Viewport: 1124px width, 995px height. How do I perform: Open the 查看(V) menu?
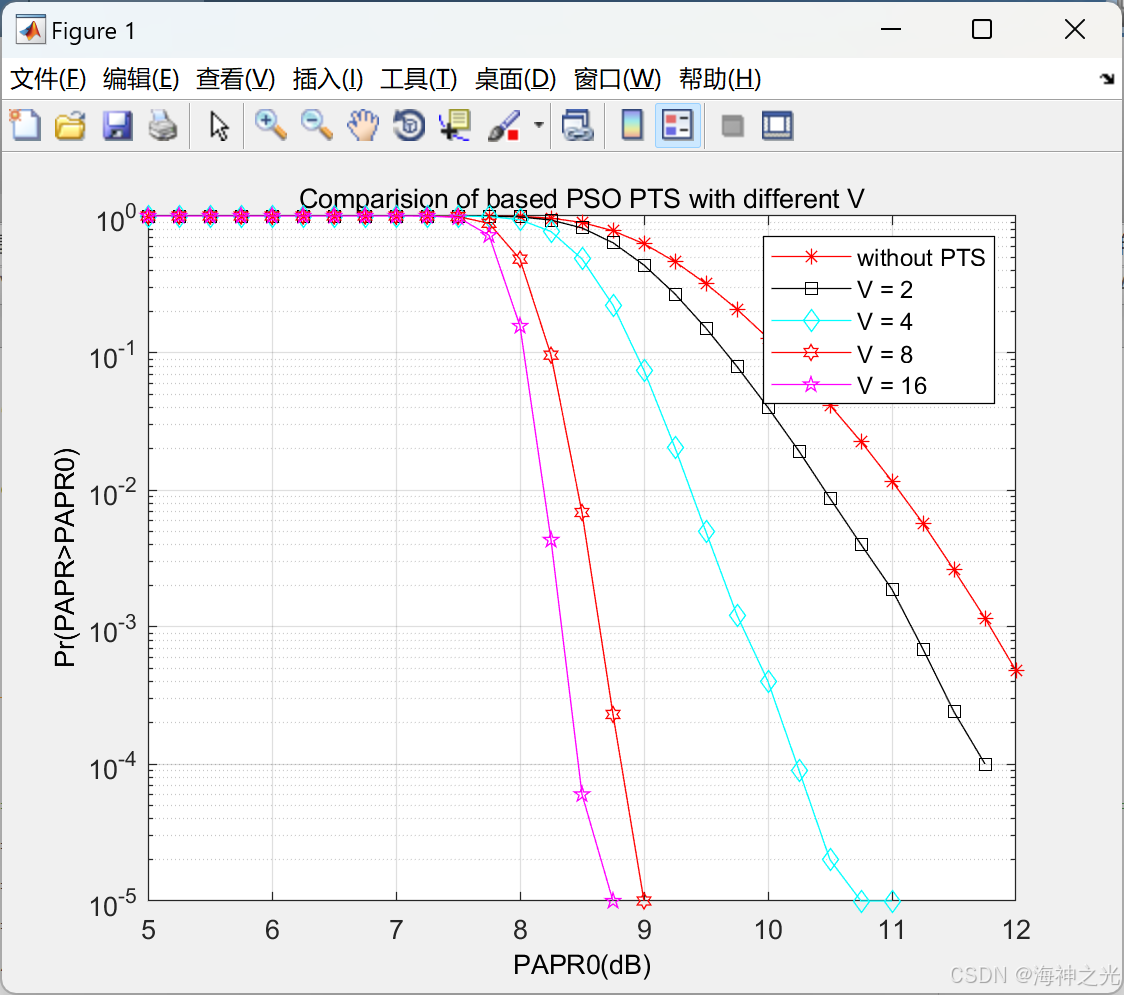[x=235, y=79]
